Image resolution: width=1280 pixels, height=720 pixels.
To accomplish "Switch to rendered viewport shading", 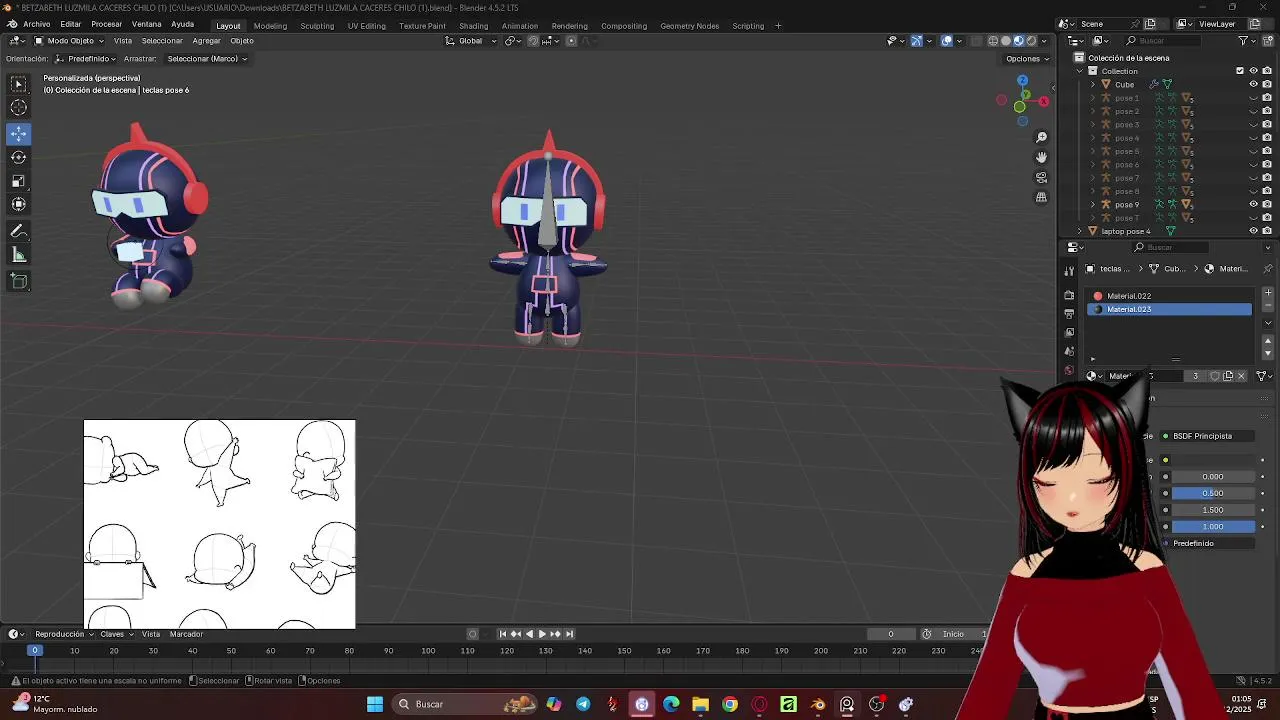I will click(x=1032, y=41).
